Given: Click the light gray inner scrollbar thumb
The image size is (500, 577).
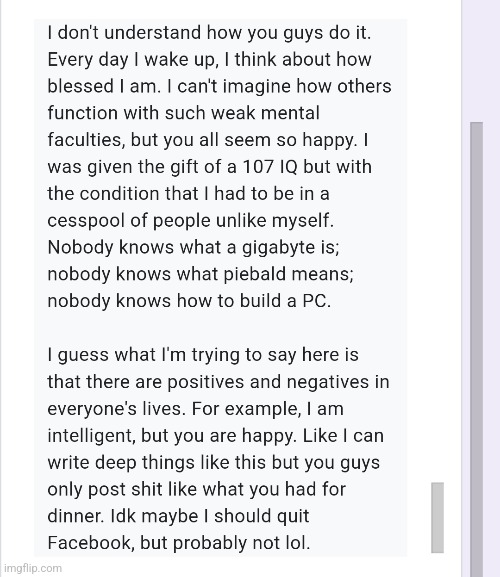Looking at the screenshot, I should [x=437, y=517].
